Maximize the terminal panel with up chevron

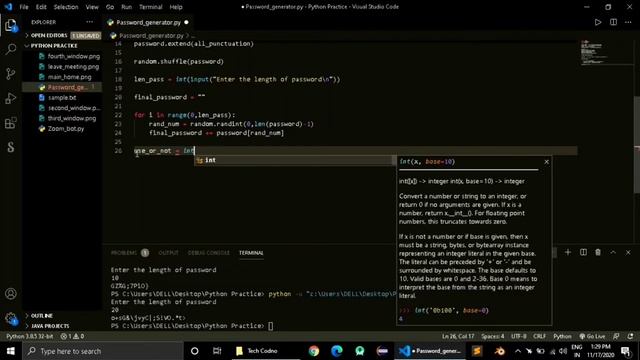point(613,253)
